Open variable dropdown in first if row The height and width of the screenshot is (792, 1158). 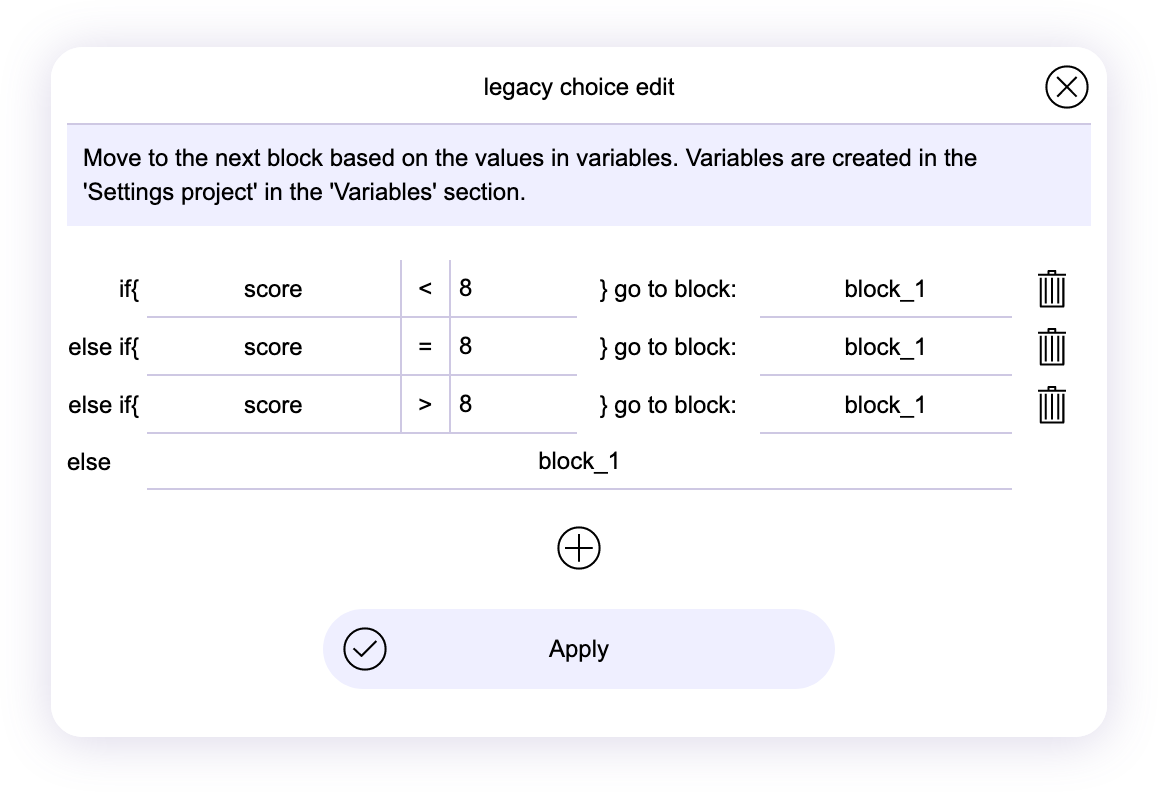273,290
